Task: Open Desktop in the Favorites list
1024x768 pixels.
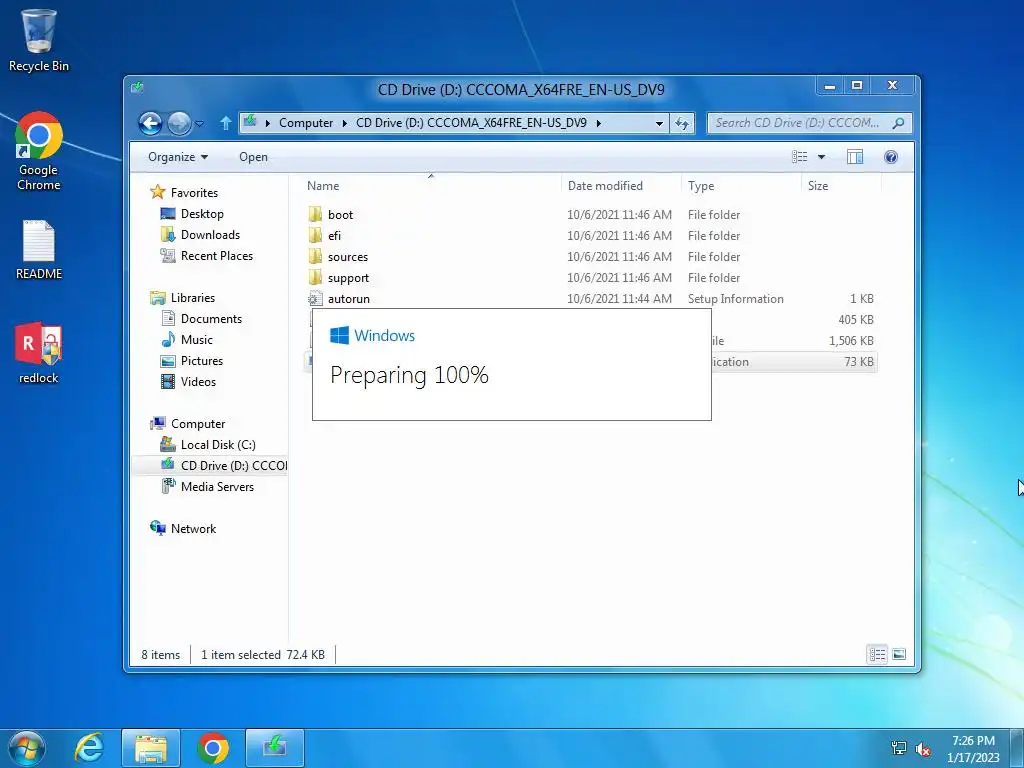Action: [x=192, y=214]
